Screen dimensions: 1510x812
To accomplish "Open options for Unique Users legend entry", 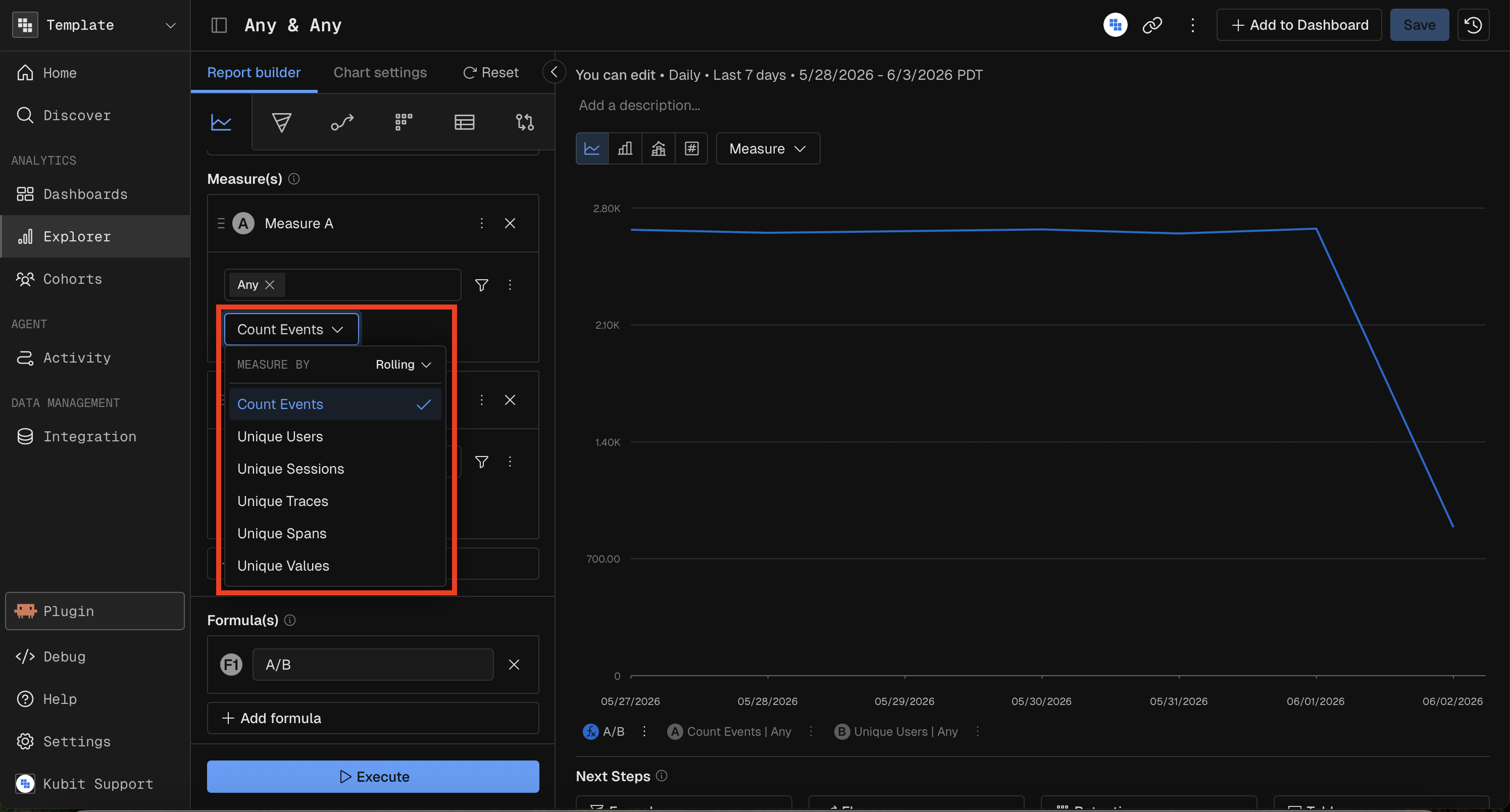I will (x=978, y=731).
